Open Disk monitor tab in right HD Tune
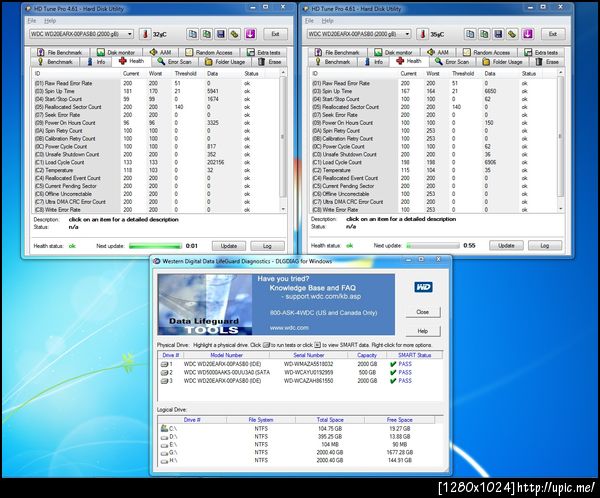Viewport: 600px width, 498px height. tap(393, 52)
